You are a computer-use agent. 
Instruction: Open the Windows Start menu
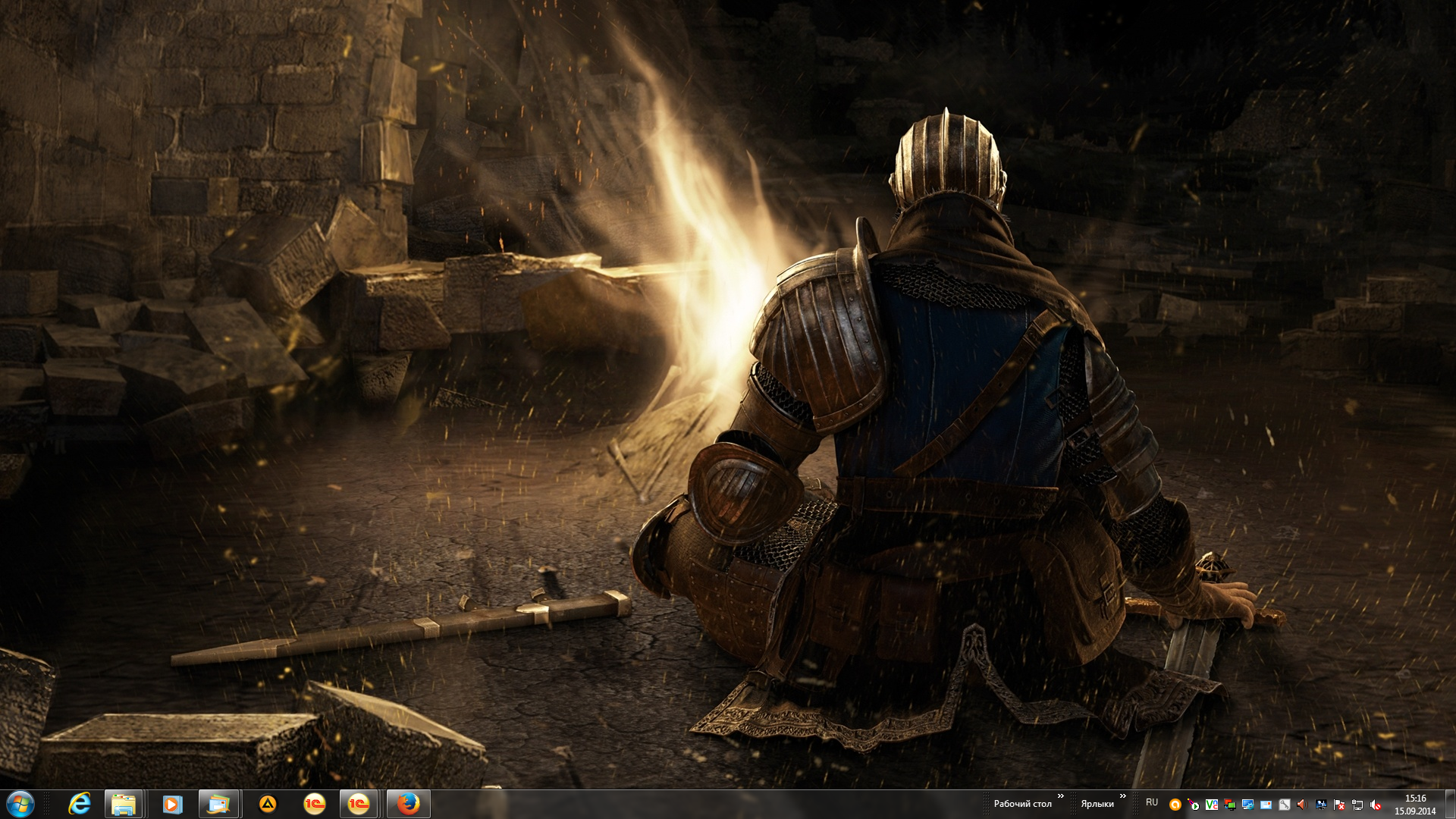click(20, 804)
